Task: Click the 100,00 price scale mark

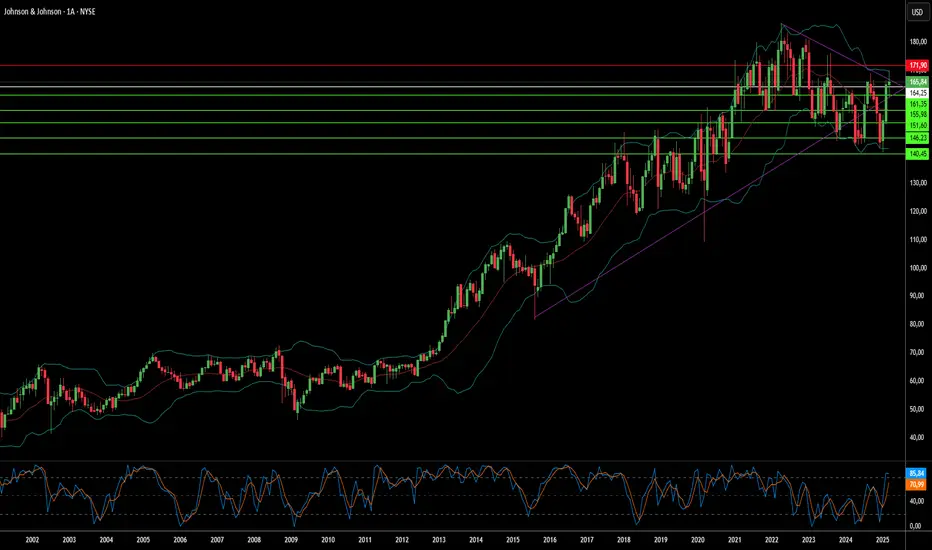Action: pyautogui.click(x=915, y=268)
